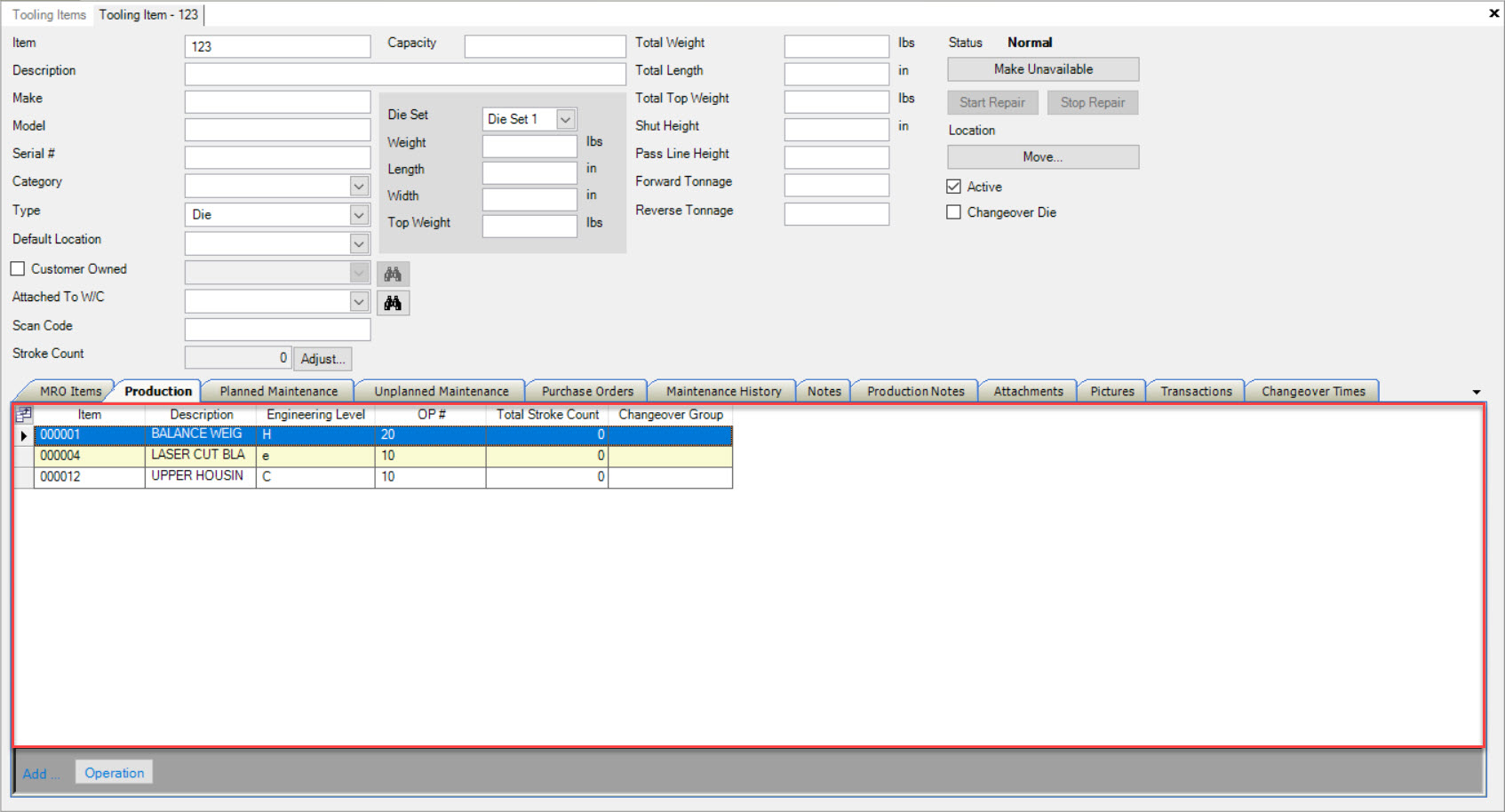Close the Tooling Item window with X
The height and width of the screenshot is (812, 1505).
click(x=1493, y=13)
